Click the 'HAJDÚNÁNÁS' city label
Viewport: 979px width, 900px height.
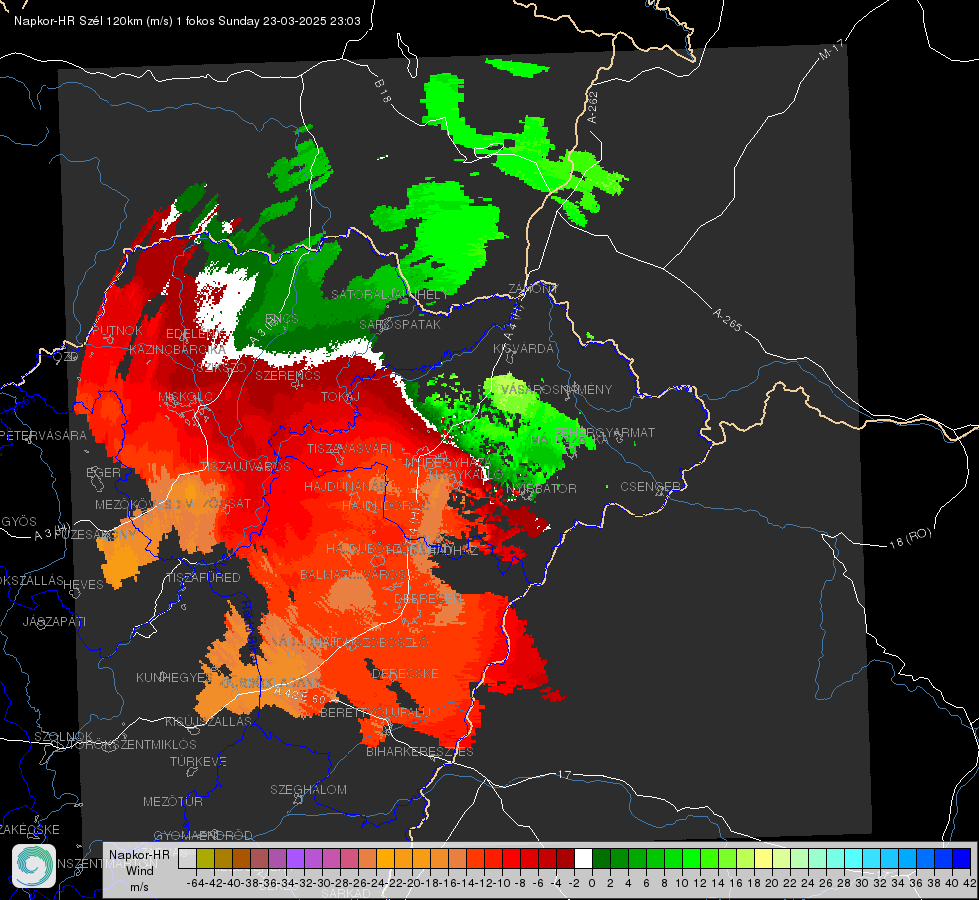[x=345, y=487]
